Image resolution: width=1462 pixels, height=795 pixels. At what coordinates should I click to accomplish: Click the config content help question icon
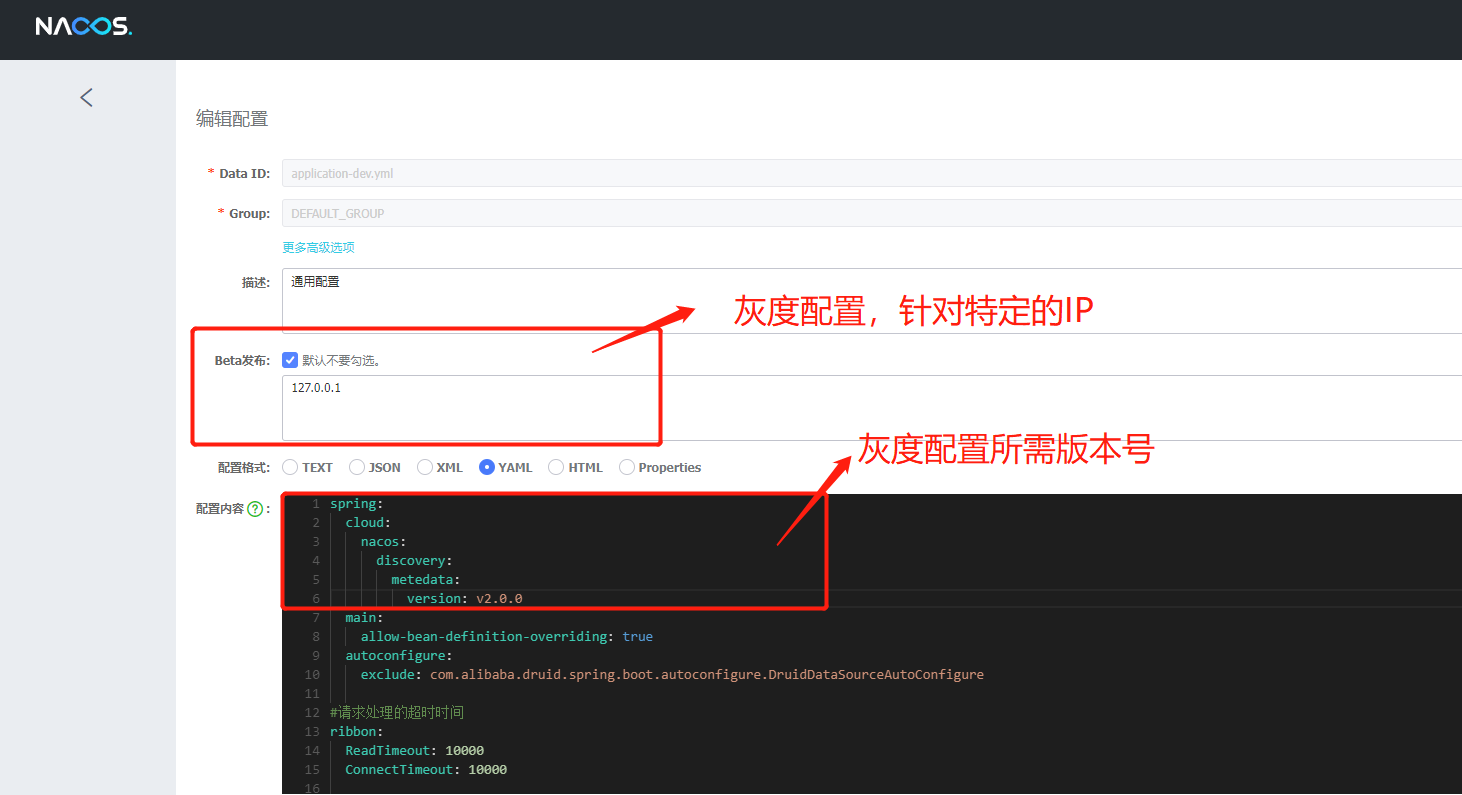tap(255, 509)
